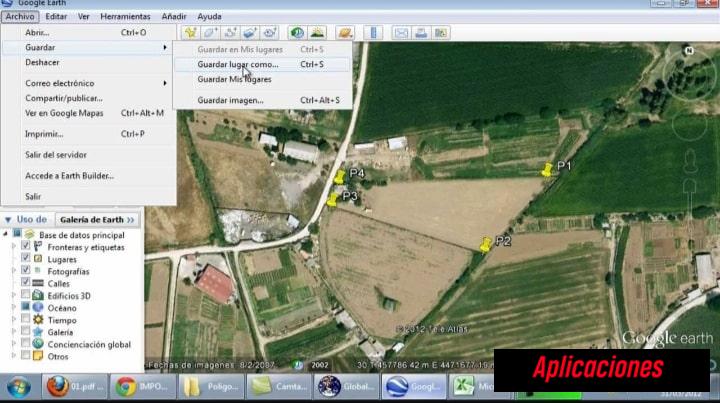Uncheck the Fronteras y etiquetas layer checkbox
720x403 pixels.
(x=26, y=246)
